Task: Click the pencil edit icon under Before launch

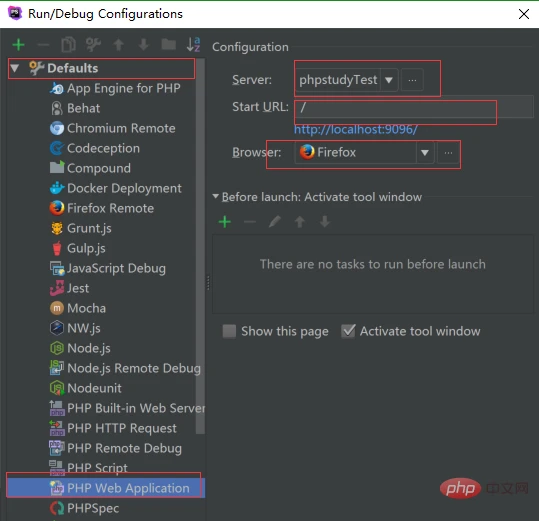Action: click(275, 222)
